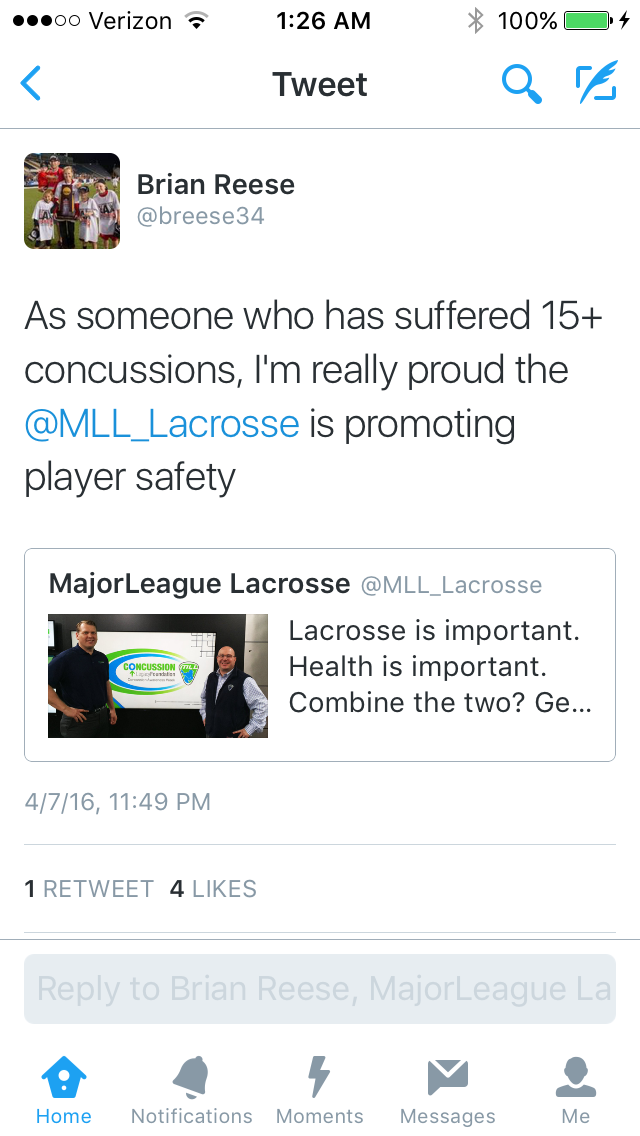Tap the Bluetooth icon in status bar
This screenshot has height=1136, width=640.
tap(475, 20)
